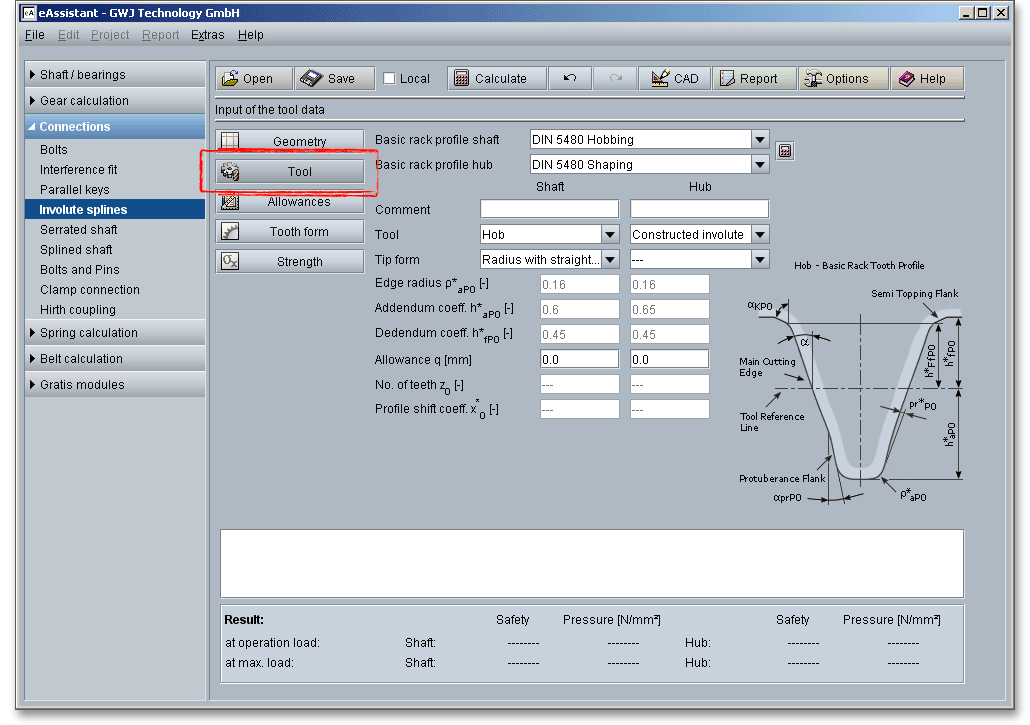Run Calculate from the toolbar
Viewport: 1030px width, 725px height.
point(496,79)
